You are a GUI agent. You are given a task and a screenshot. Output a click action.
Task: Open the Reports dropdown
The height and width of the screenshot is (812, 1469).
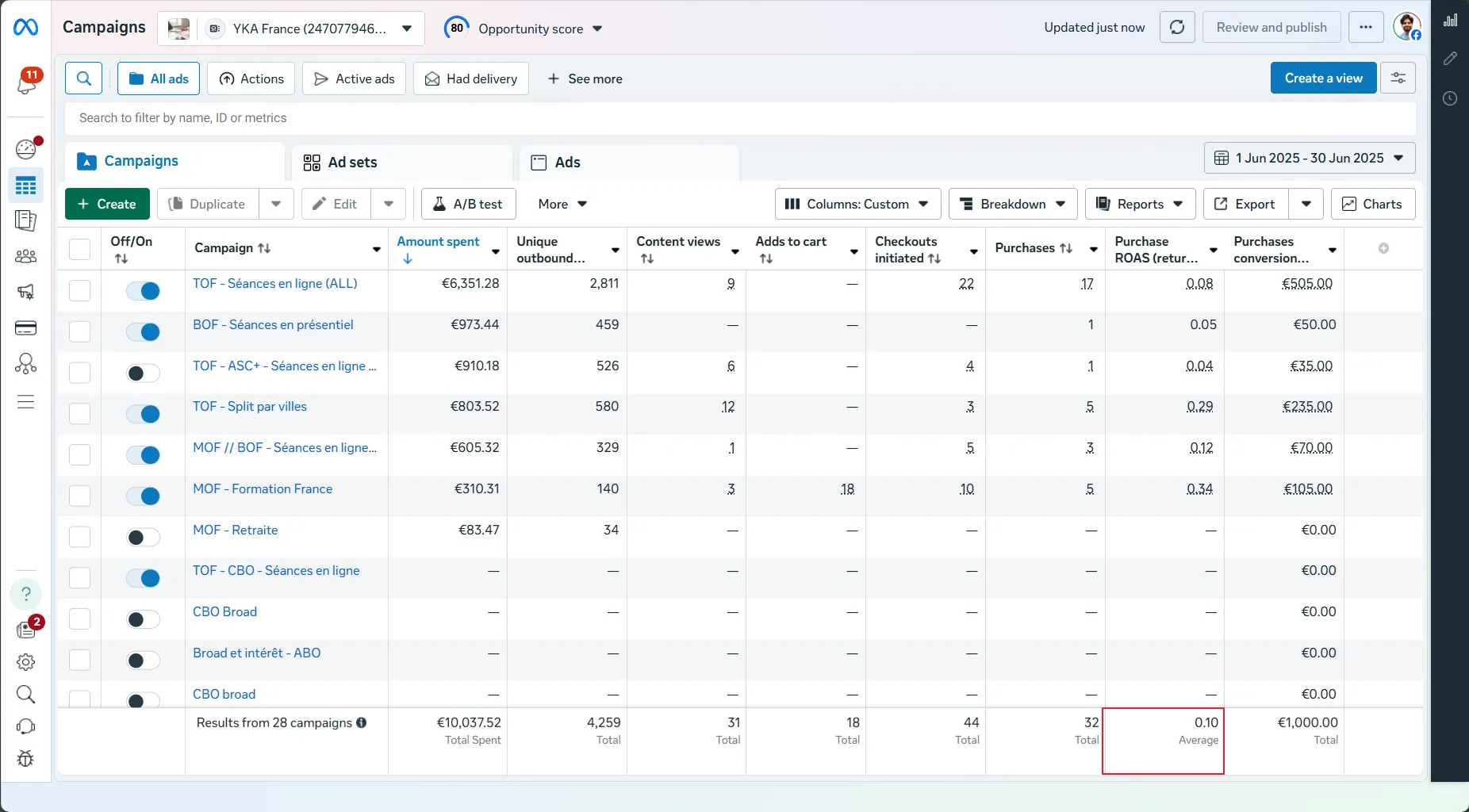click(x=1140, y=204)
